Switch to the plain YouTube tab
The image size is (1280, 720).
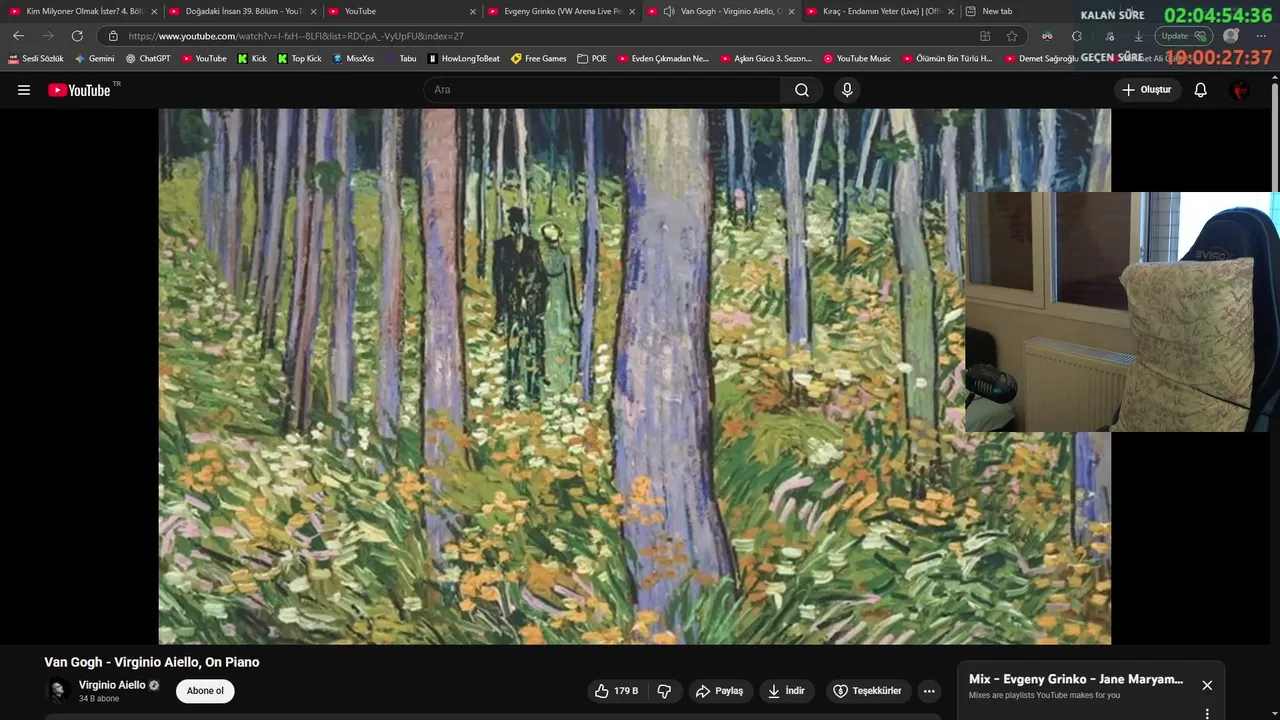[x=402, y=11]
